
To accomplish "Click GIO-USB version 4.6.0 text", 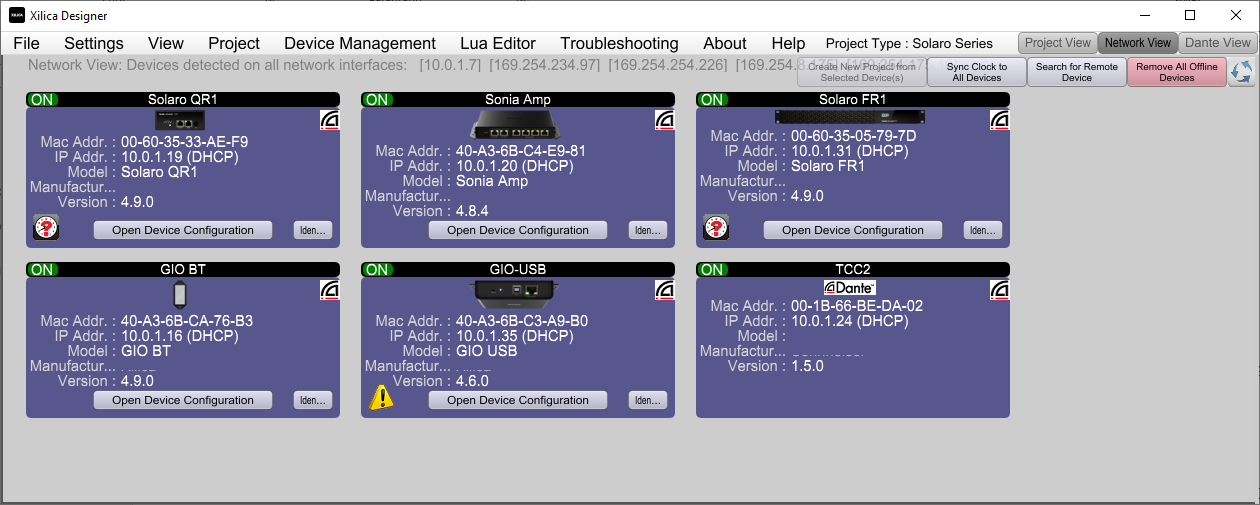I will coord(472,381).
